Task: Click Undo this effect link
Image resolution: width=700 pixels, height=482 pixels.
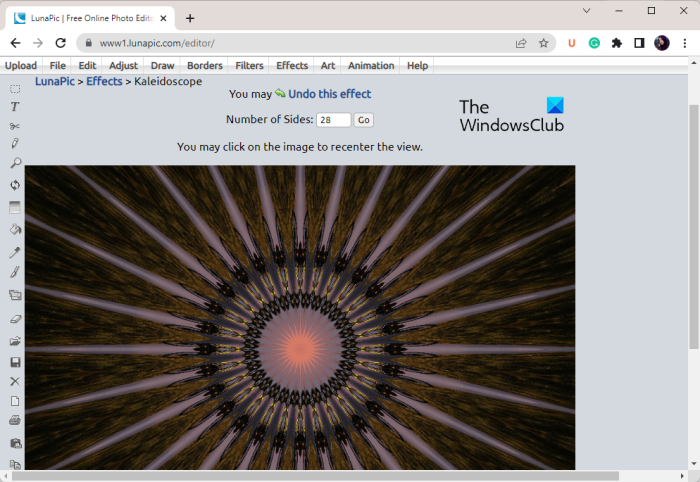Action: [329, 94]
